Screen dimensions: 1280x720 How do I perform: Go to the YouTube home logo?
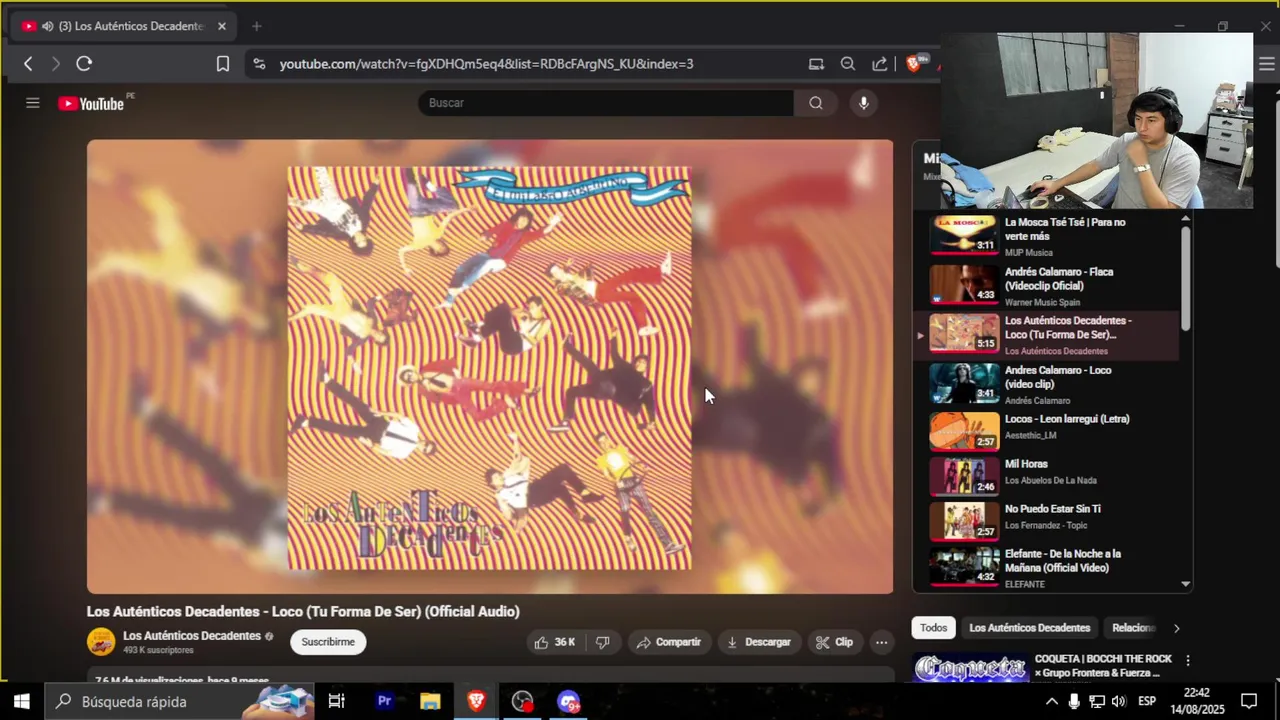pyautogui.click(x=91, y=103)
